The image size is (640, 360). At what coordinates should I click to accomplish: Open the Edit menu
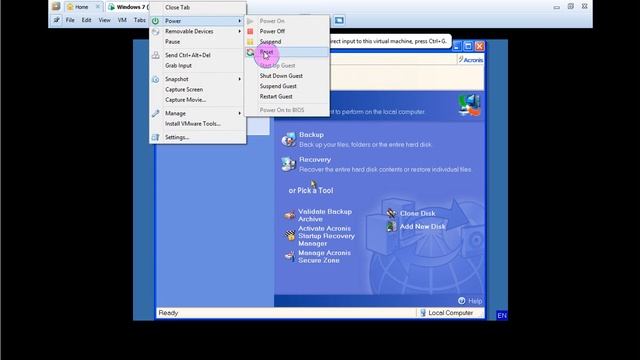[x=86, y=20]
